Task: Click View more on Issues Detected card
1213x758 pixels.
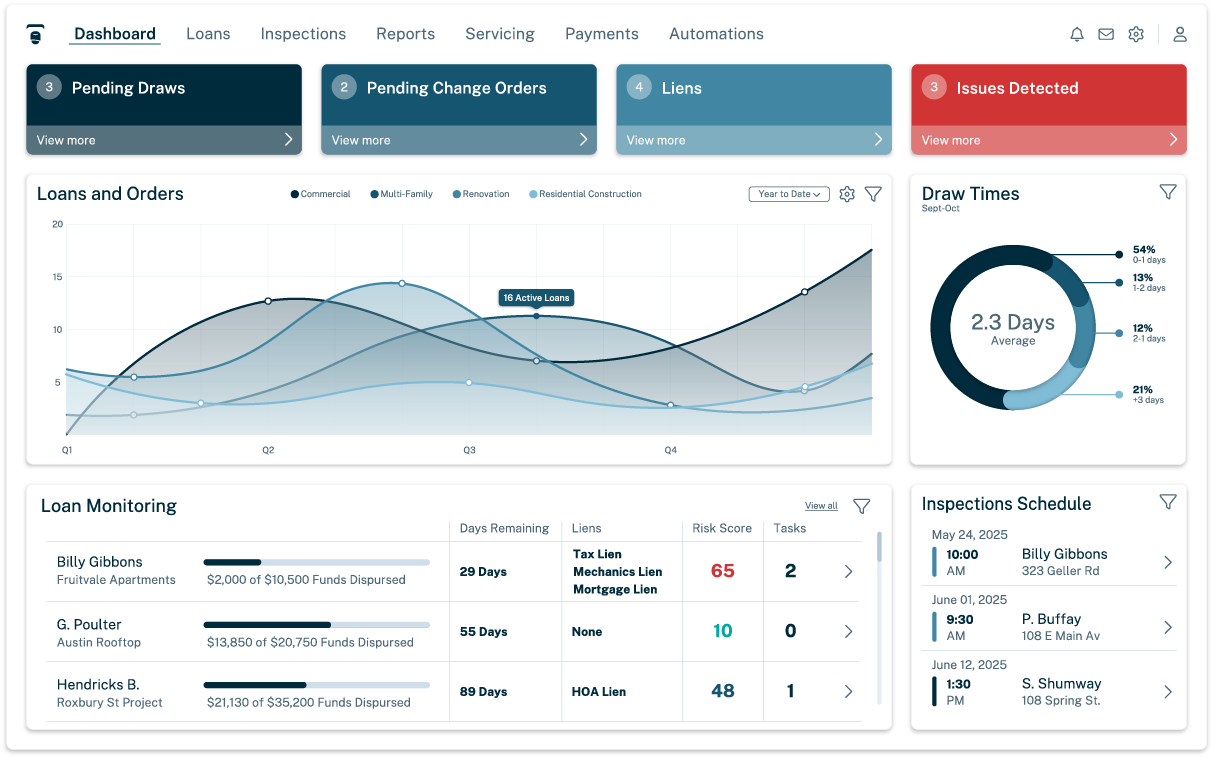Action: pos(1048,140)
